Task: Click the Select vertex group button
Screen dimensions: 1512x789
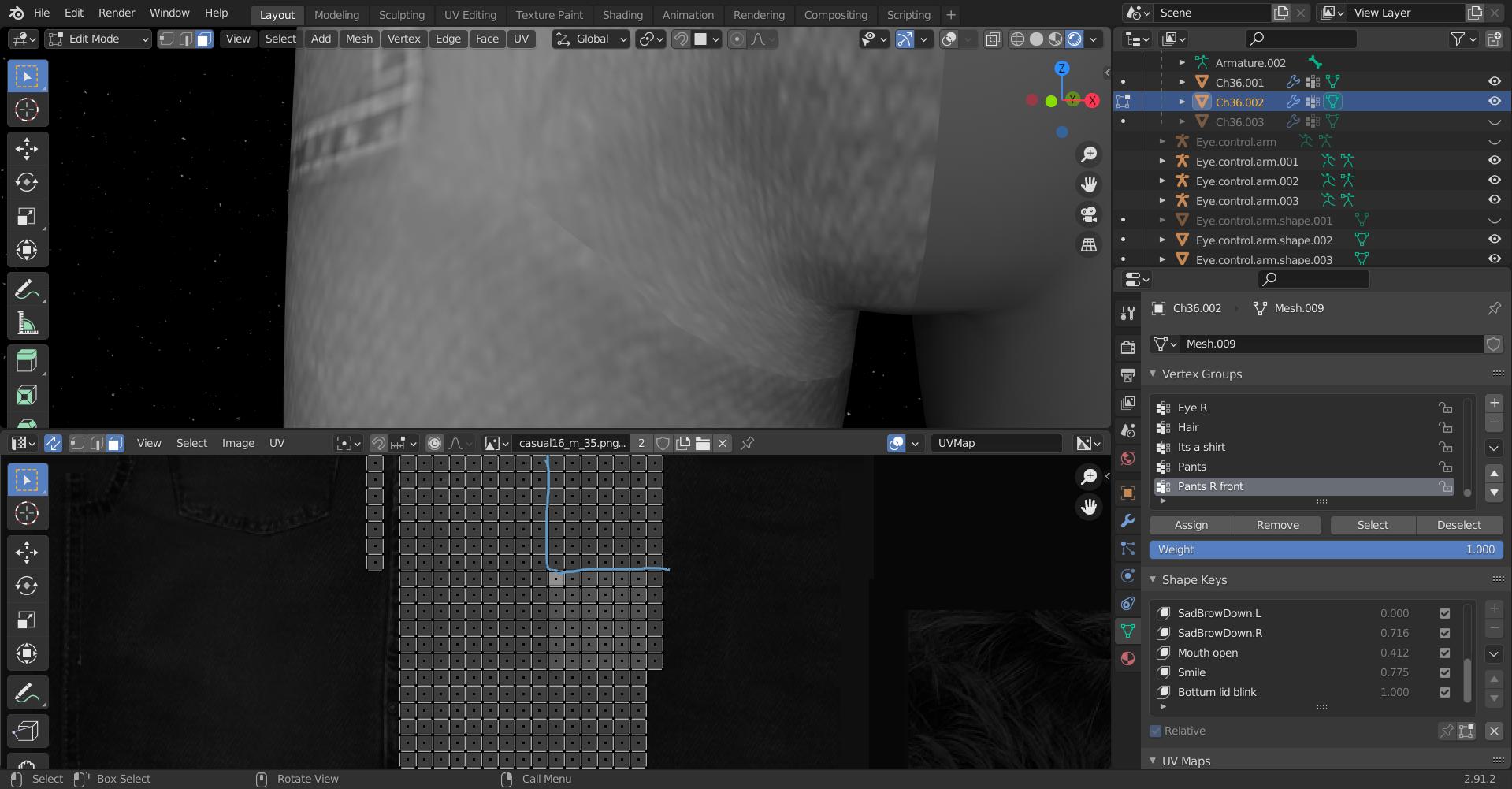Action: 1373,525
